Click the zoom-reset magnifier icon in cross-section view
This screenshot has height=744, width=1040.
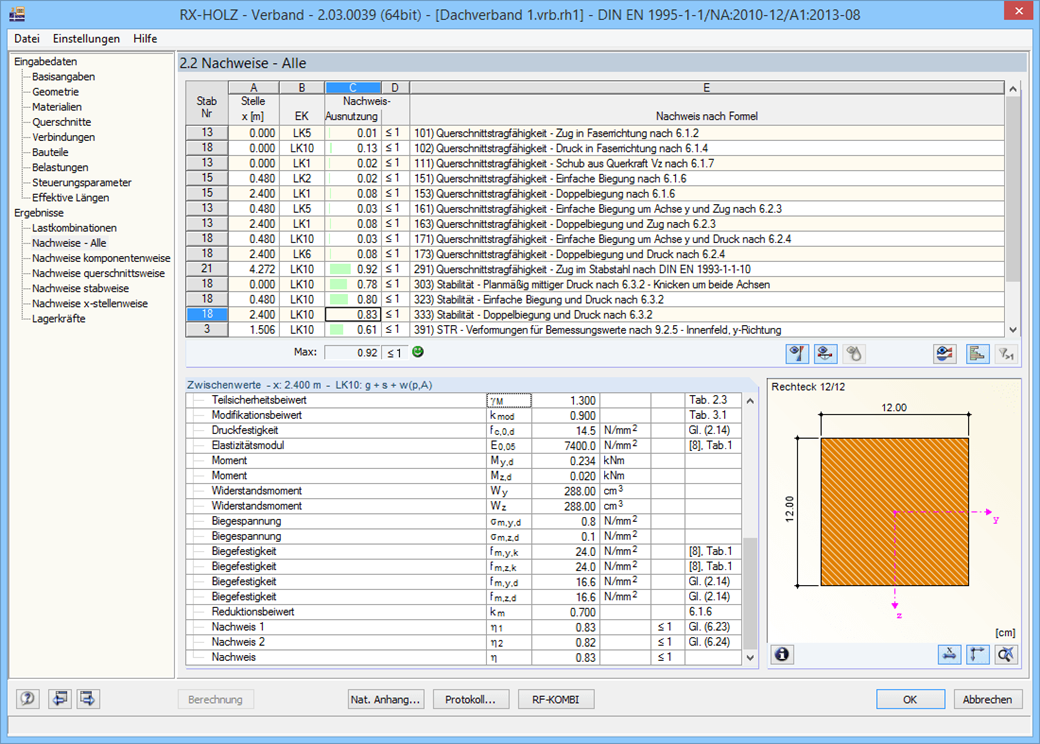coord(1006,654)
